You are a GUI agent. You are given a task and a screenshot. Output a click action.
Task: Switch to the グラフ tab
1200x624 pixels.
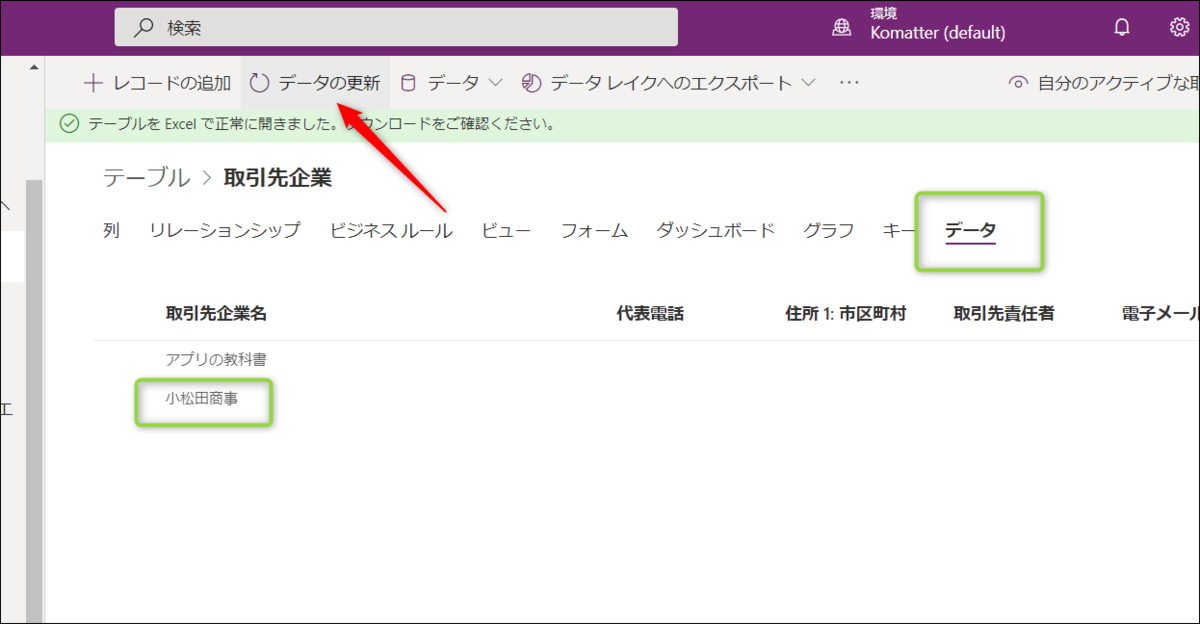coord(827,230)
